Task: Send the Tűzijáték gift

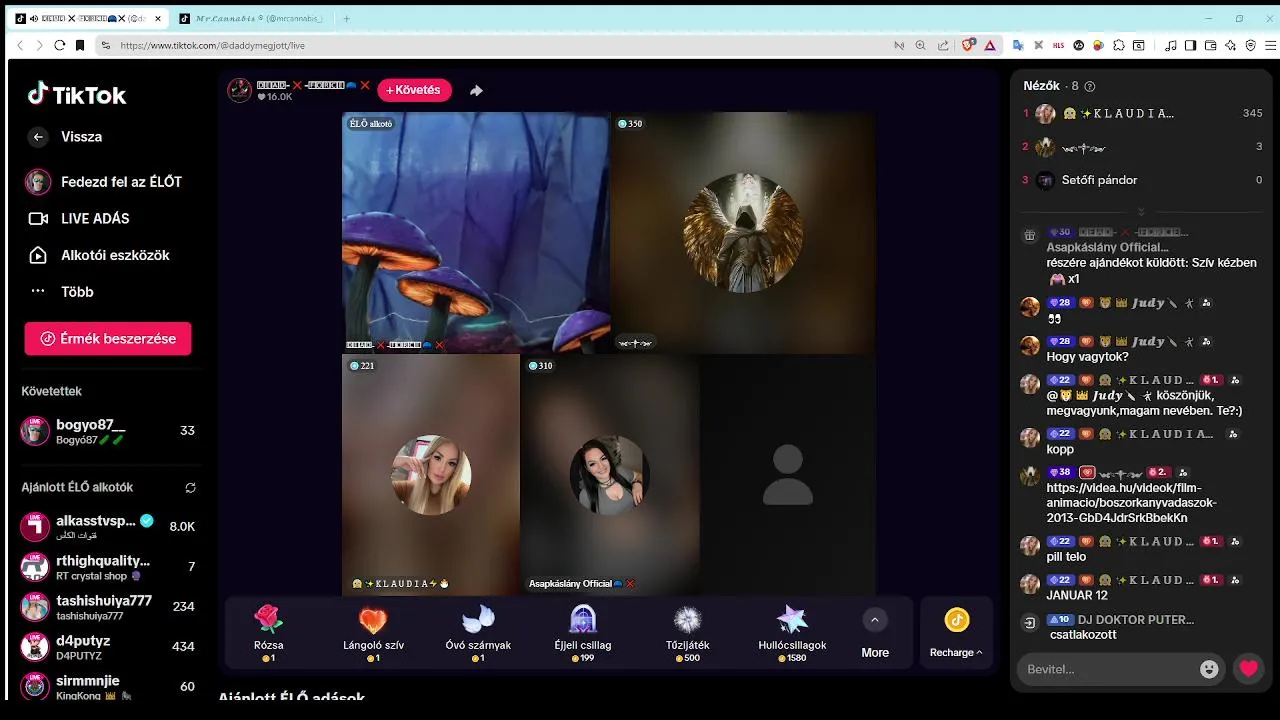Action: (688, 633)
